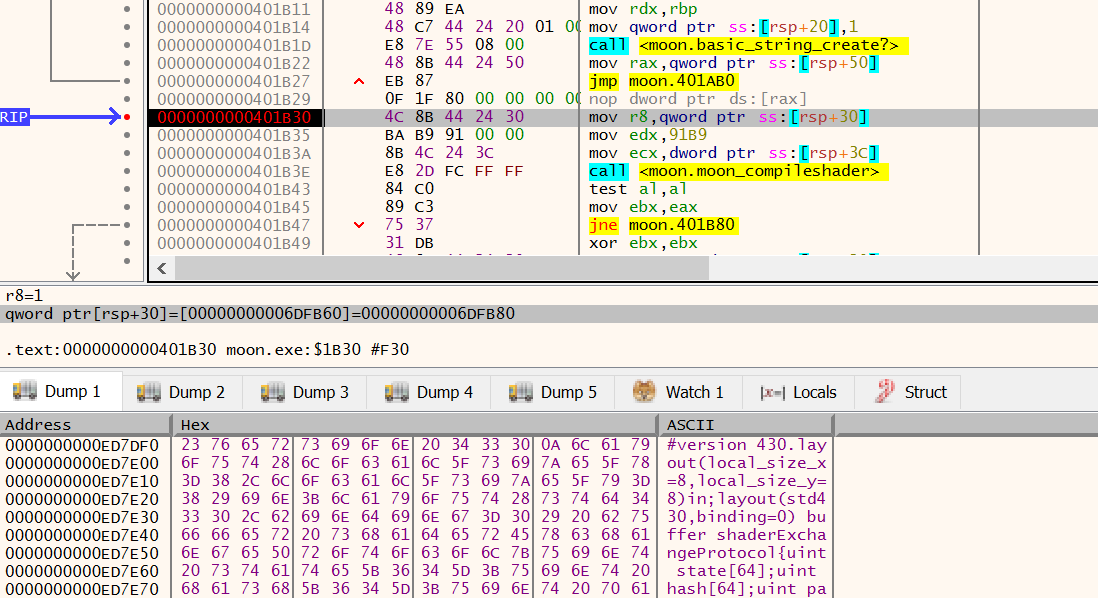Disable the red breakpoint at 401B30
Screen dimensions: 1098x598
[126, 117]
